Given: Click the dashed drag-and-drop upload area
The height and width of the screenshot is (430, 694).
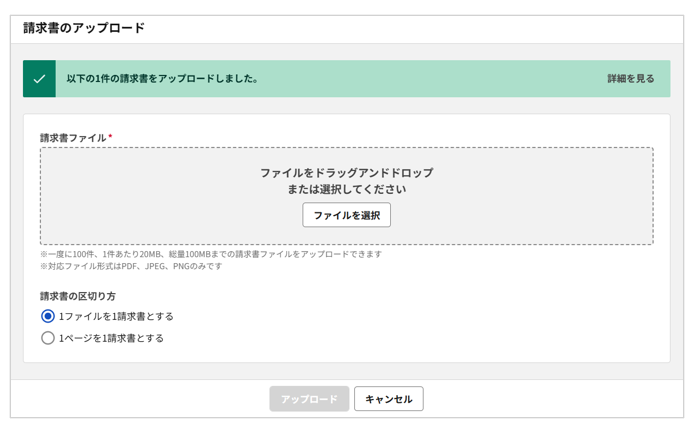Looking at the screenshot, I should click(x=347, y=196).
